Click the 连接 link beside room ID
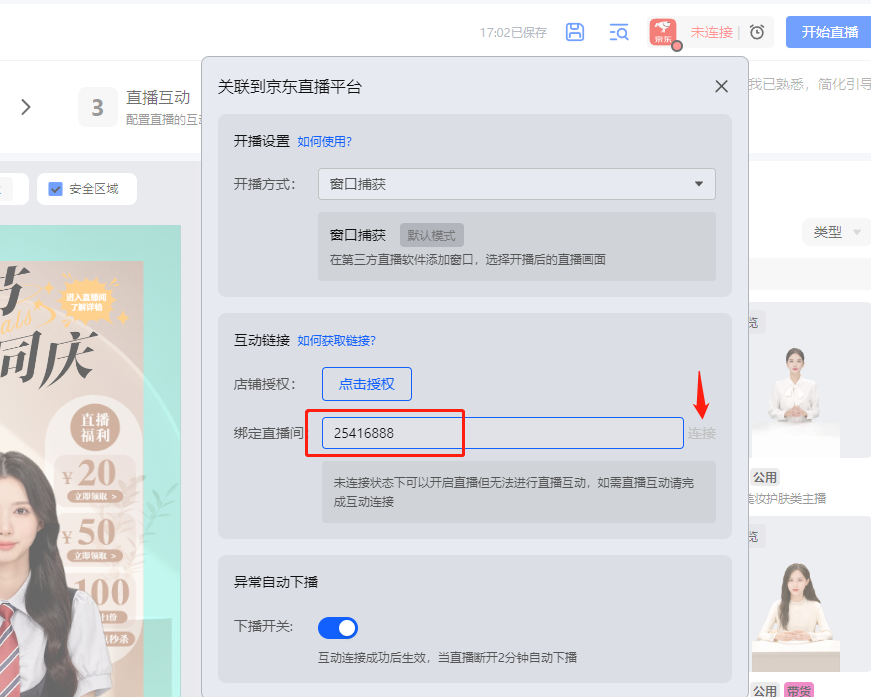 [701, 433]
